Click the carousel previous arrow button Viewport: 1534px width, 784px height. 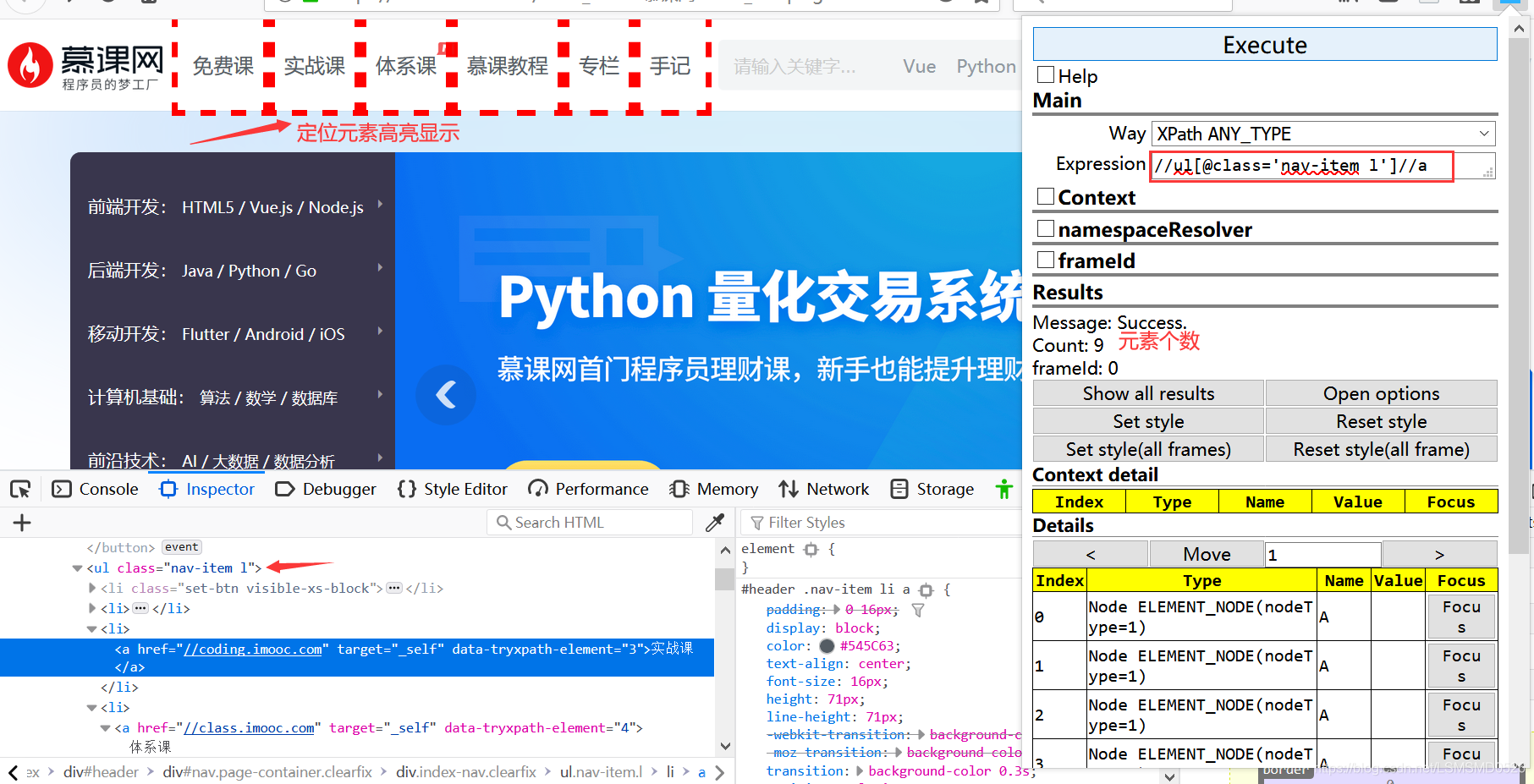[x=446, y=394]
